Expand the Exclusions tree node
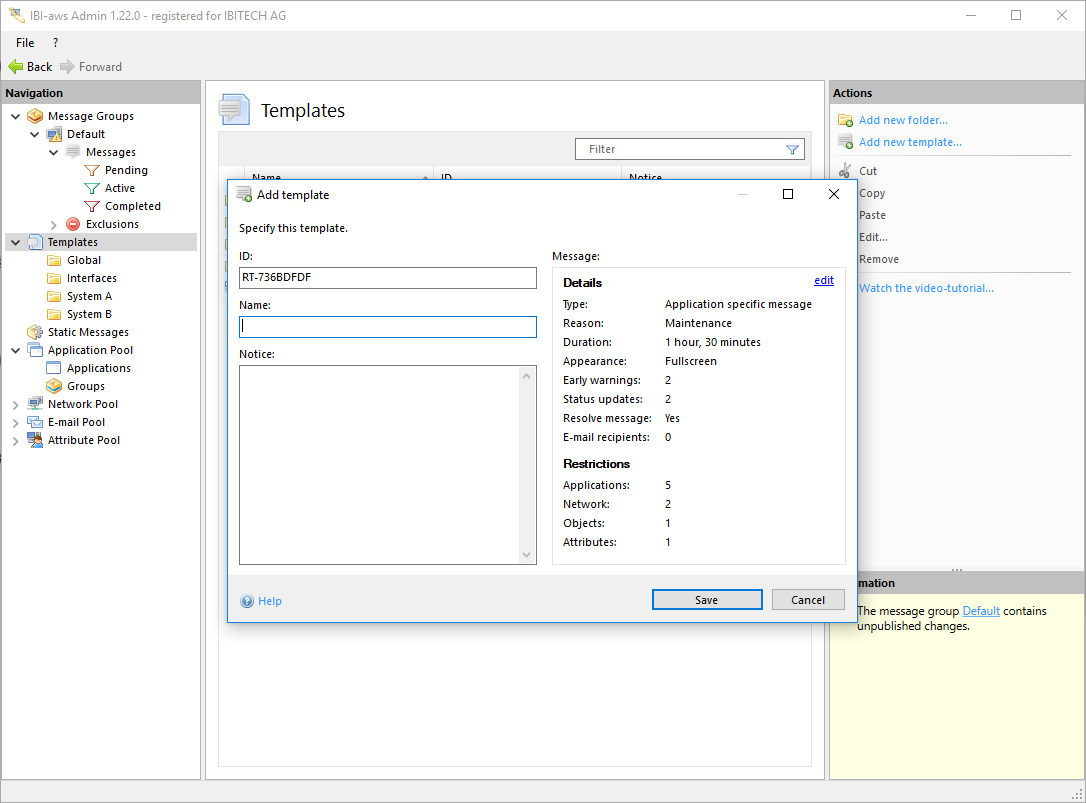 coord(54,224)
